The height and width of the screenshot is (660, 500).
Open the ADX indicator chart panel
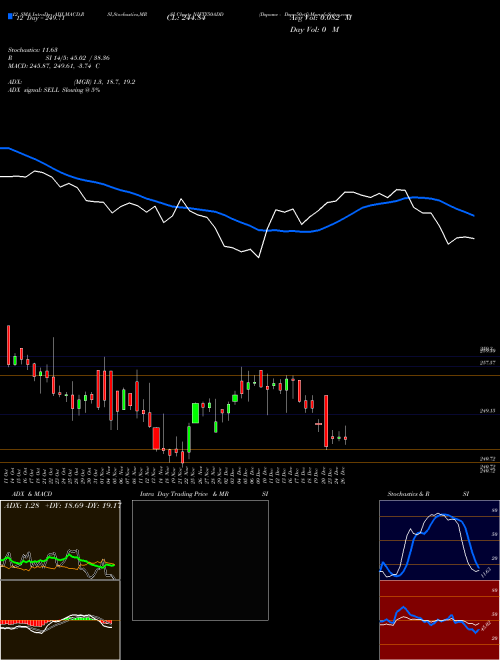pyautogui.click(x=60, y=540)
